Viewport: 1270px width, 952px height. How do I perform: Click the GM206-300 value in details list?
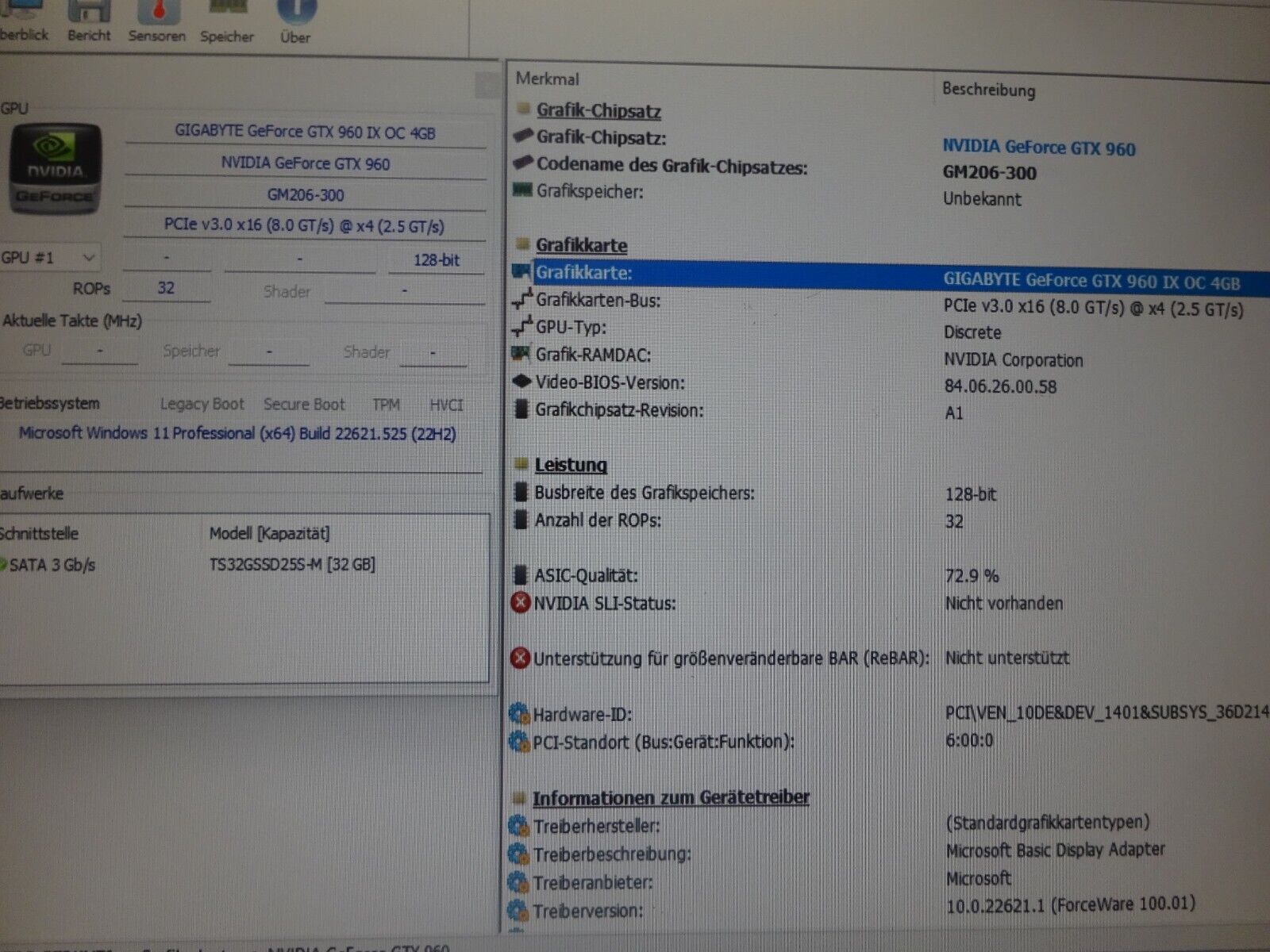(989, 172)
